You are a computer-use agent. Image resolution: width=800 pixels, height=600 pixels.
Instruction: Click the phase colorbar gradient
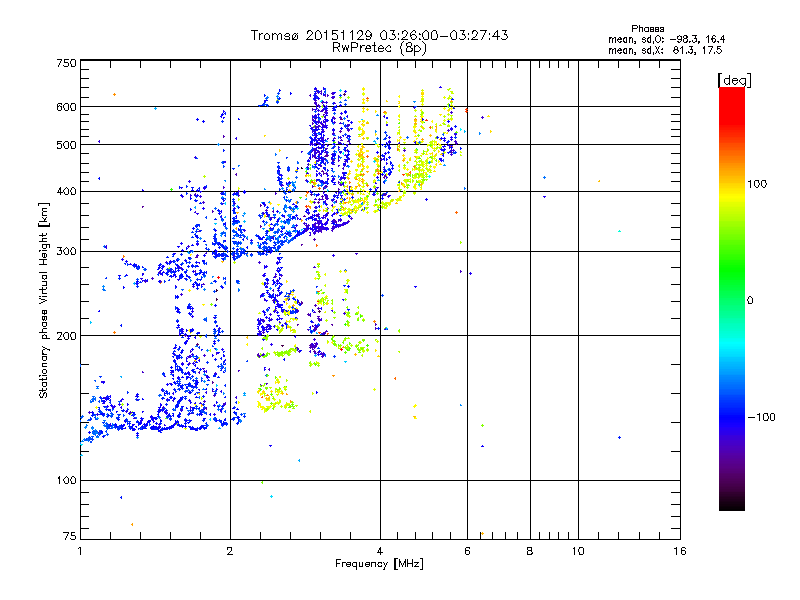coord(732,299)
